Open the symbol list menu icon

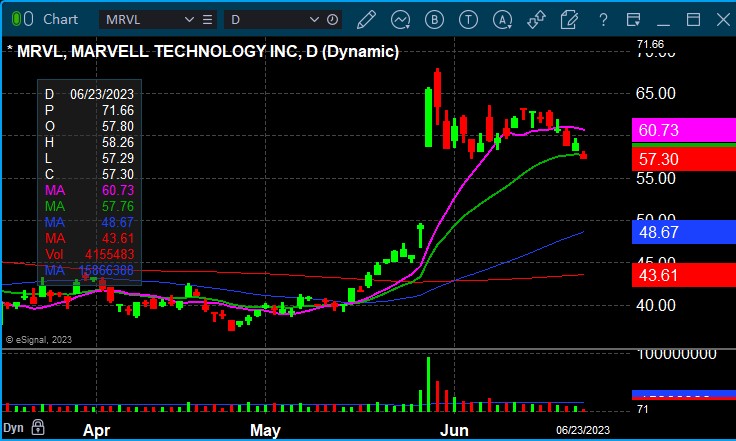[207, 20]
